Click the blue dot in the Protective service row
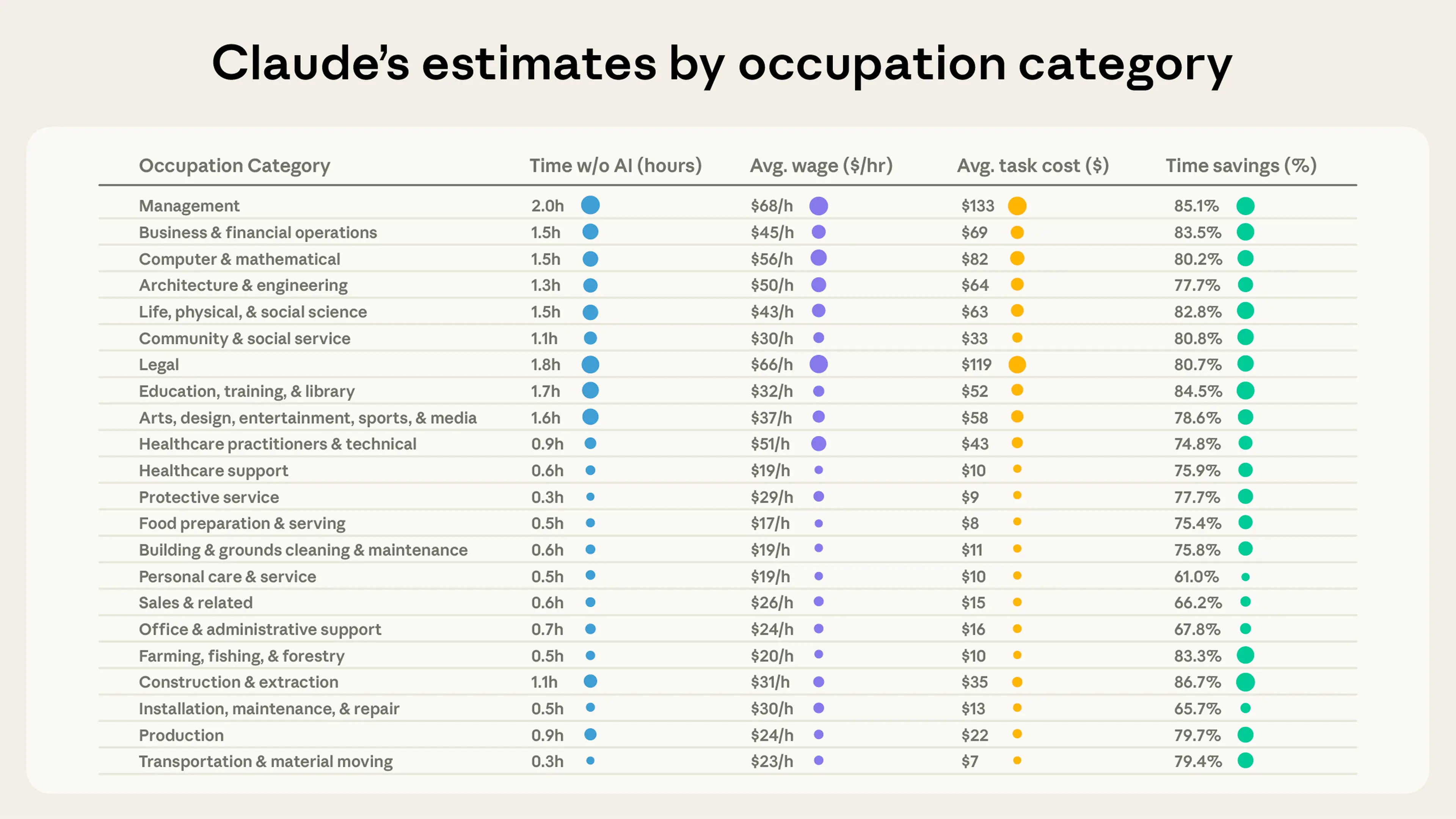This screenshot has height=819, width=1456. (x=590, y=496)
